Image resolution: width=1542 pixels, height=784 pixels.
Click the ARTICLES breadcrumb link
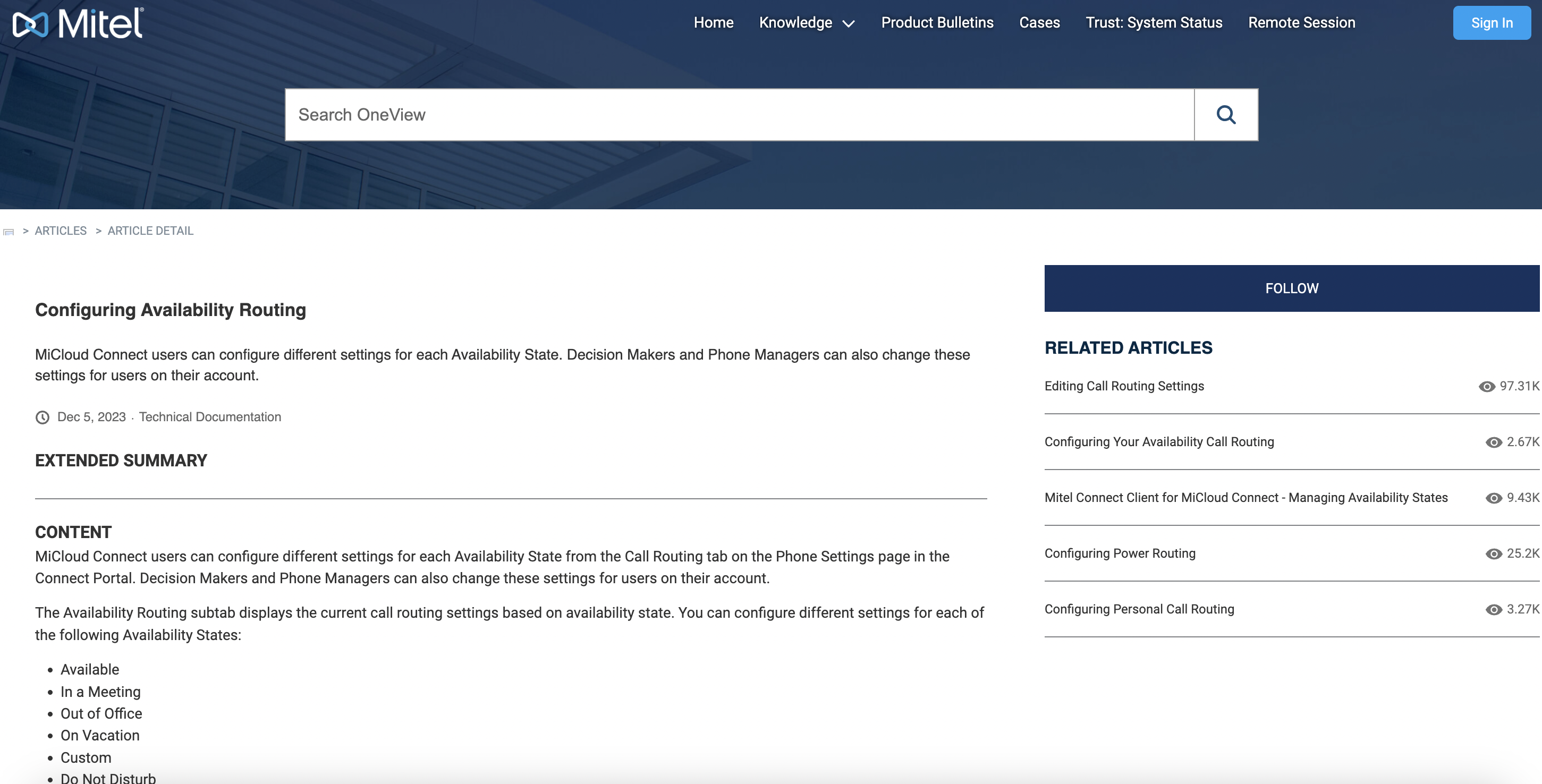click(61, 231)
